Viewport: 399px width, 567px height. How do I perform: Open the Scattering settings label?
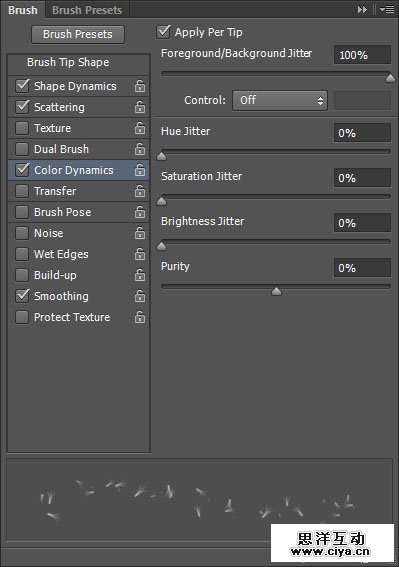click(59, 107)
